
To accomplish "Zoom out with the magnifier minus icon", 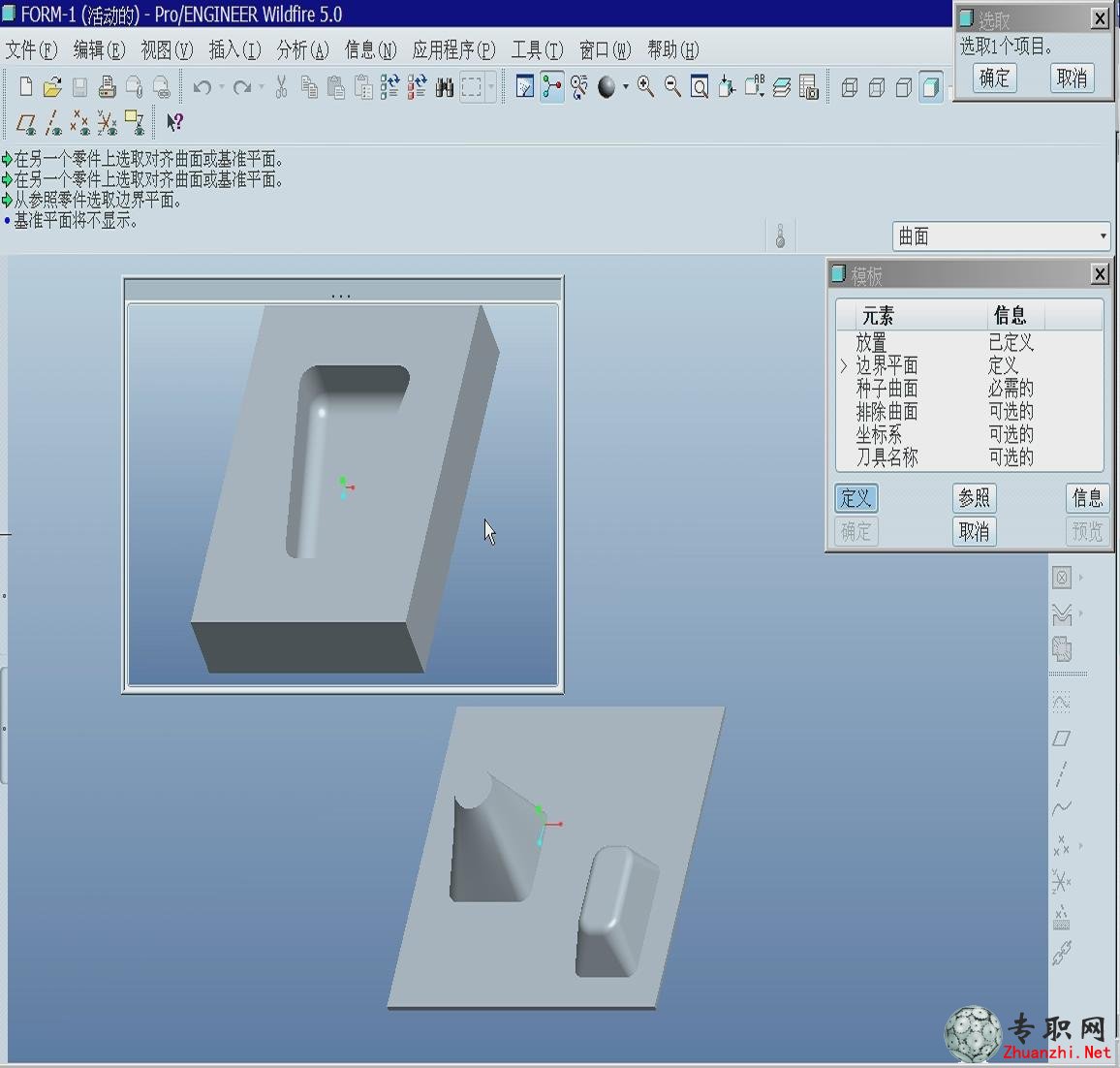I will tap(672, 87).
